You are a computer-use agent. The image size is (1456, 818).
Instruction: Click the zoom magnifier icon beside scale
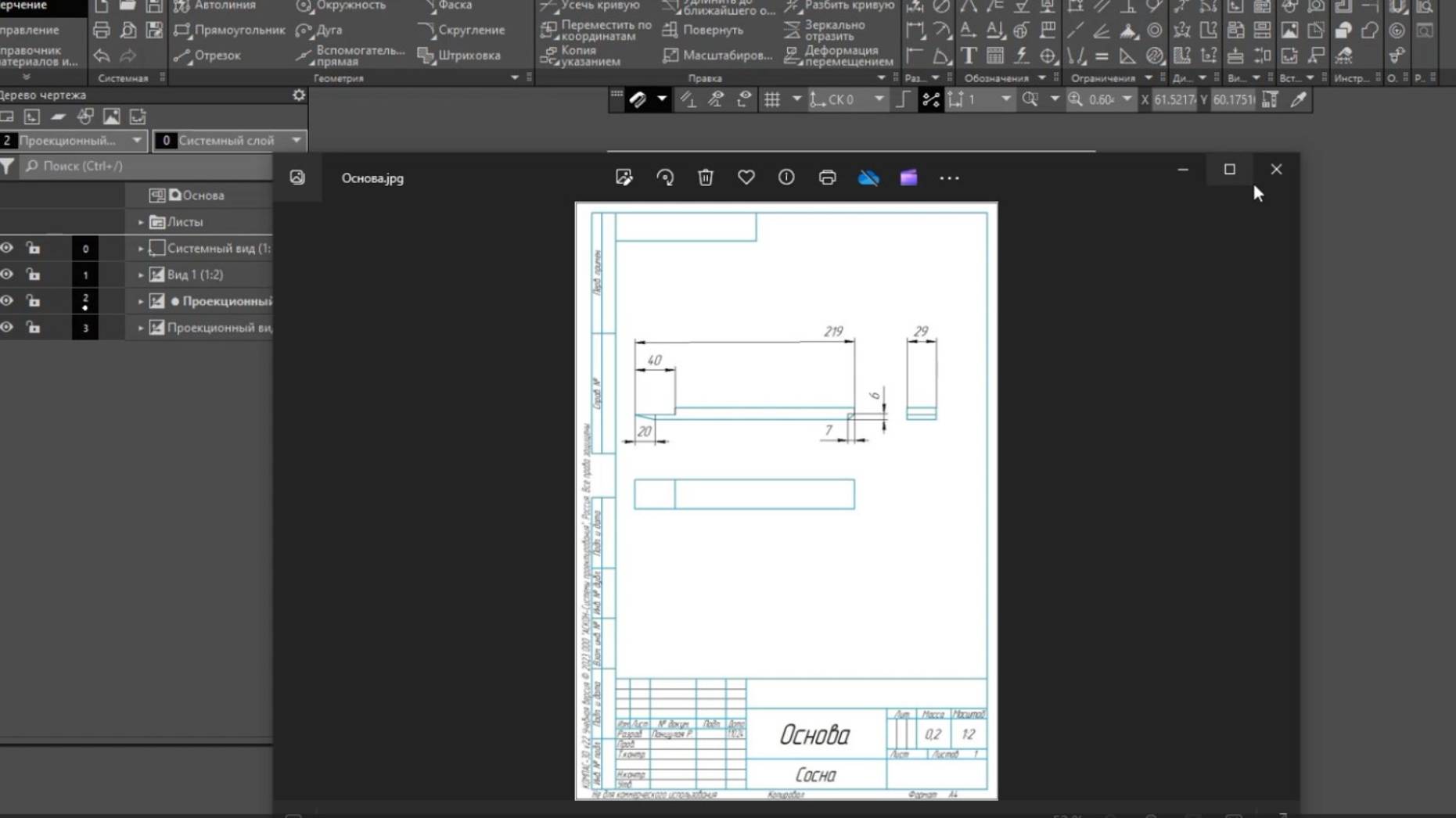pos(1076,99)
